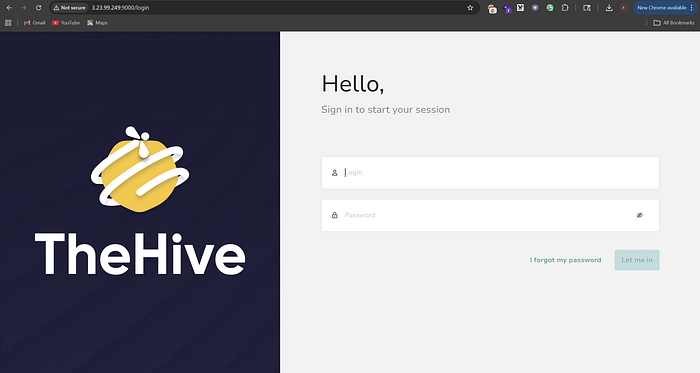The height and width of the screenshot is (373, 700).
Task: Open the green circular extension icon
Action: [x=550, y=8]
